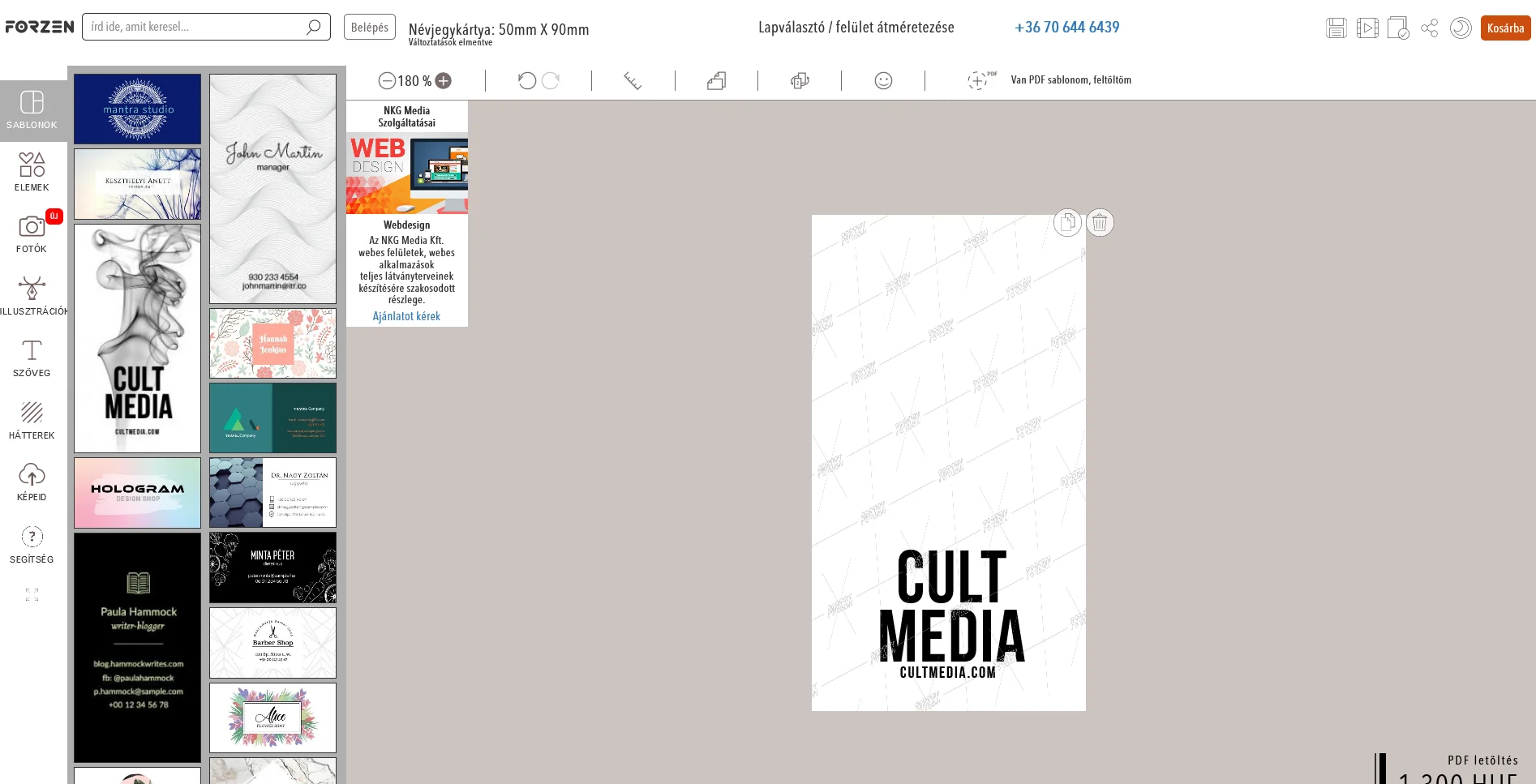1536x784 pixels.
Task: Click the 180 % zoom value
Action: tap(414, 81)
